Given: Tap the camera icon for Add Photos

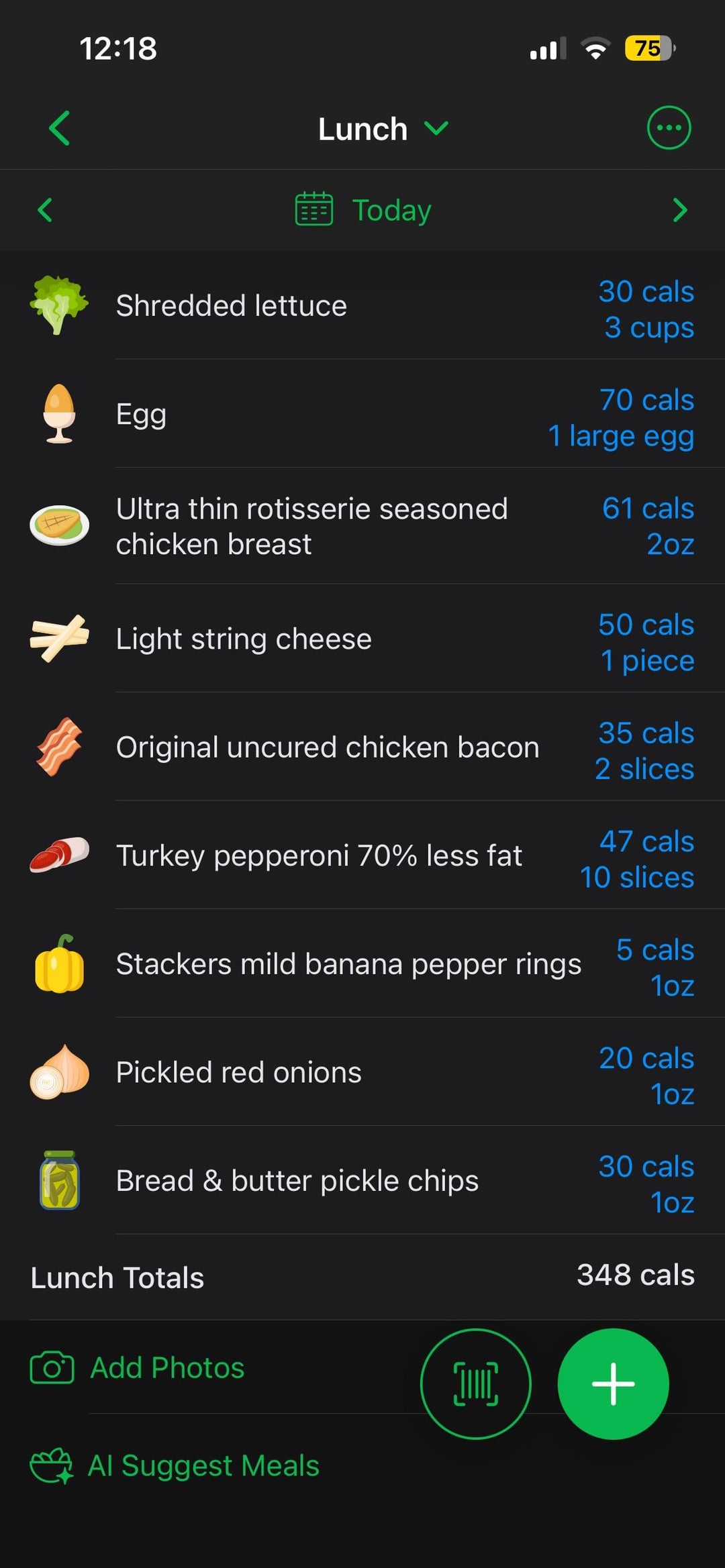Looking at the screenshot, I should tap(52, 1367).
